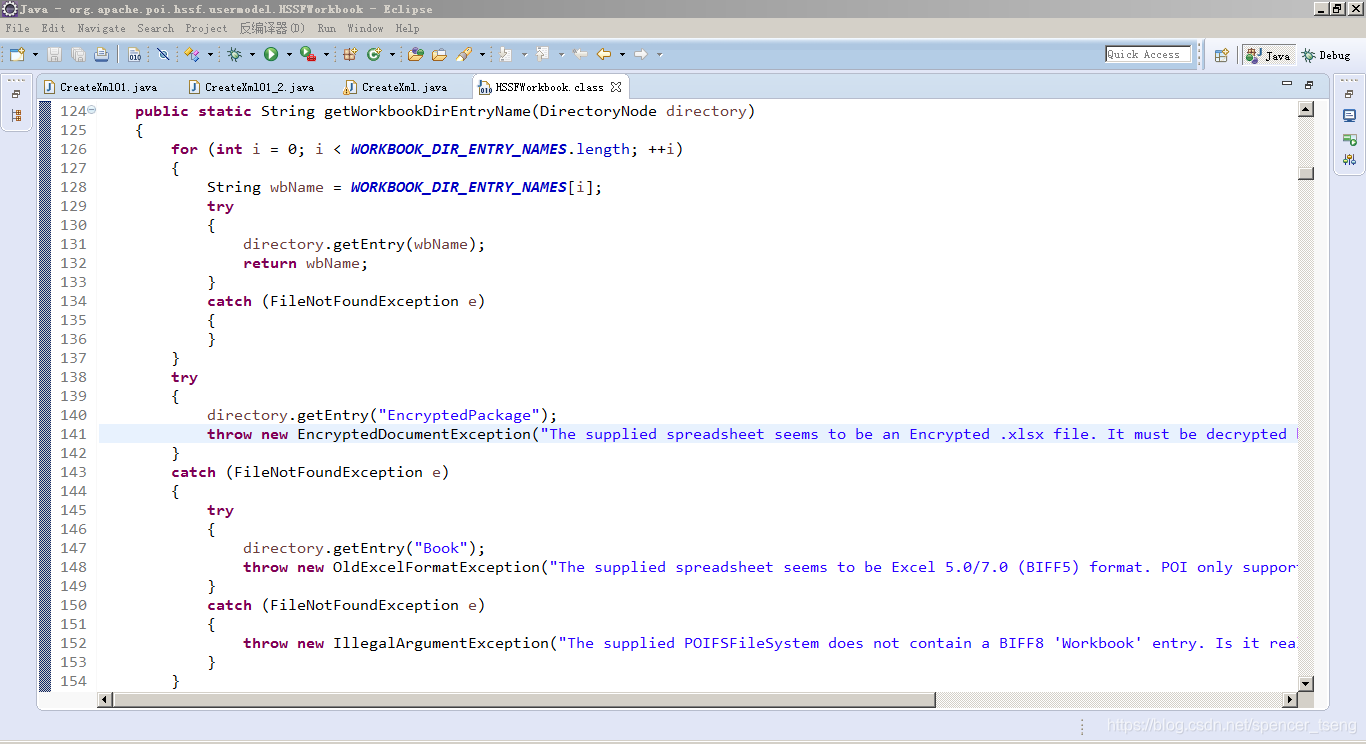Collapse the method fold at line 124
This screenshot has width=1366, height=744.
[92, 110]
